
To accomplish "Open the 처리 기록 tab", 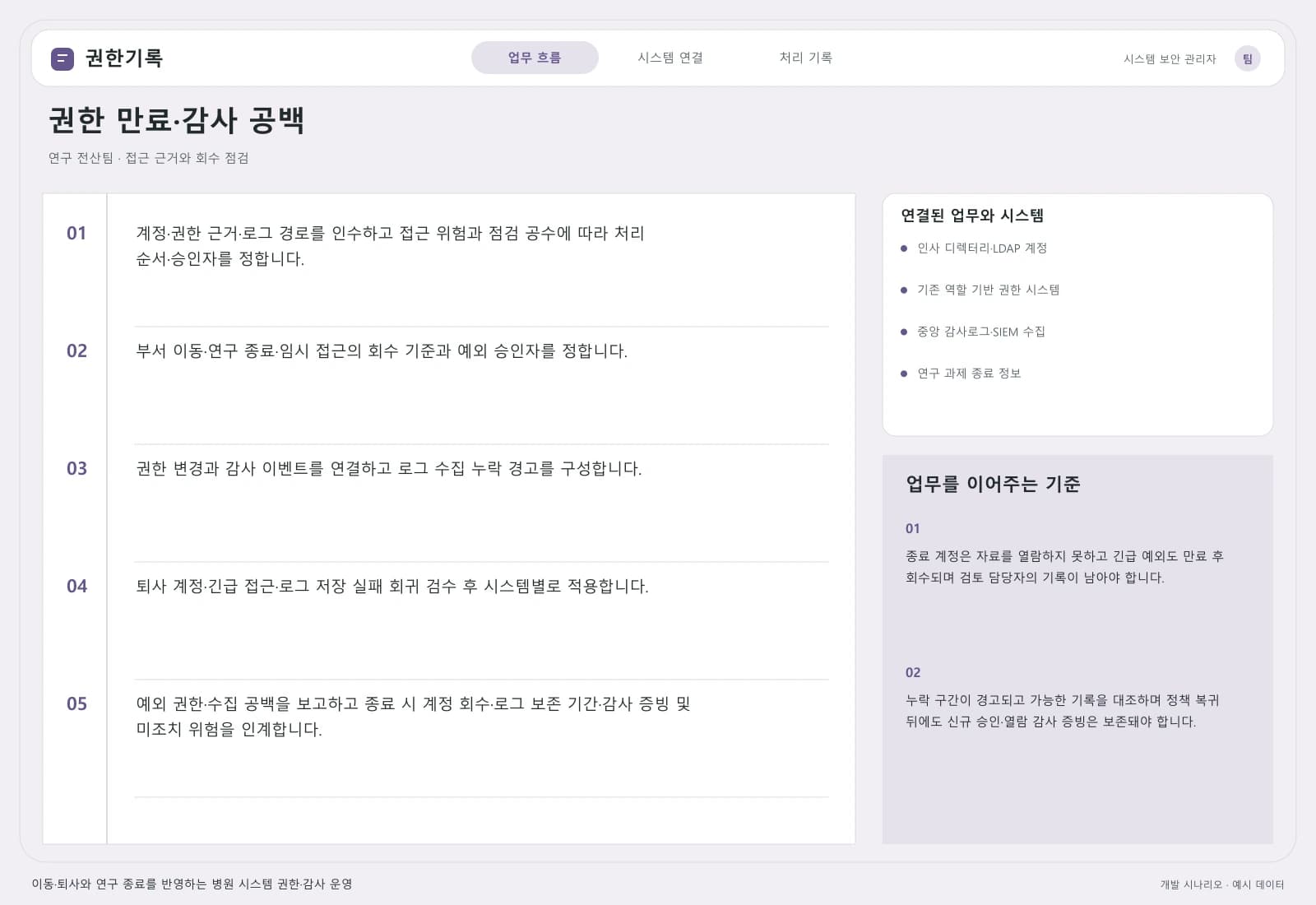I will [806, 58].
